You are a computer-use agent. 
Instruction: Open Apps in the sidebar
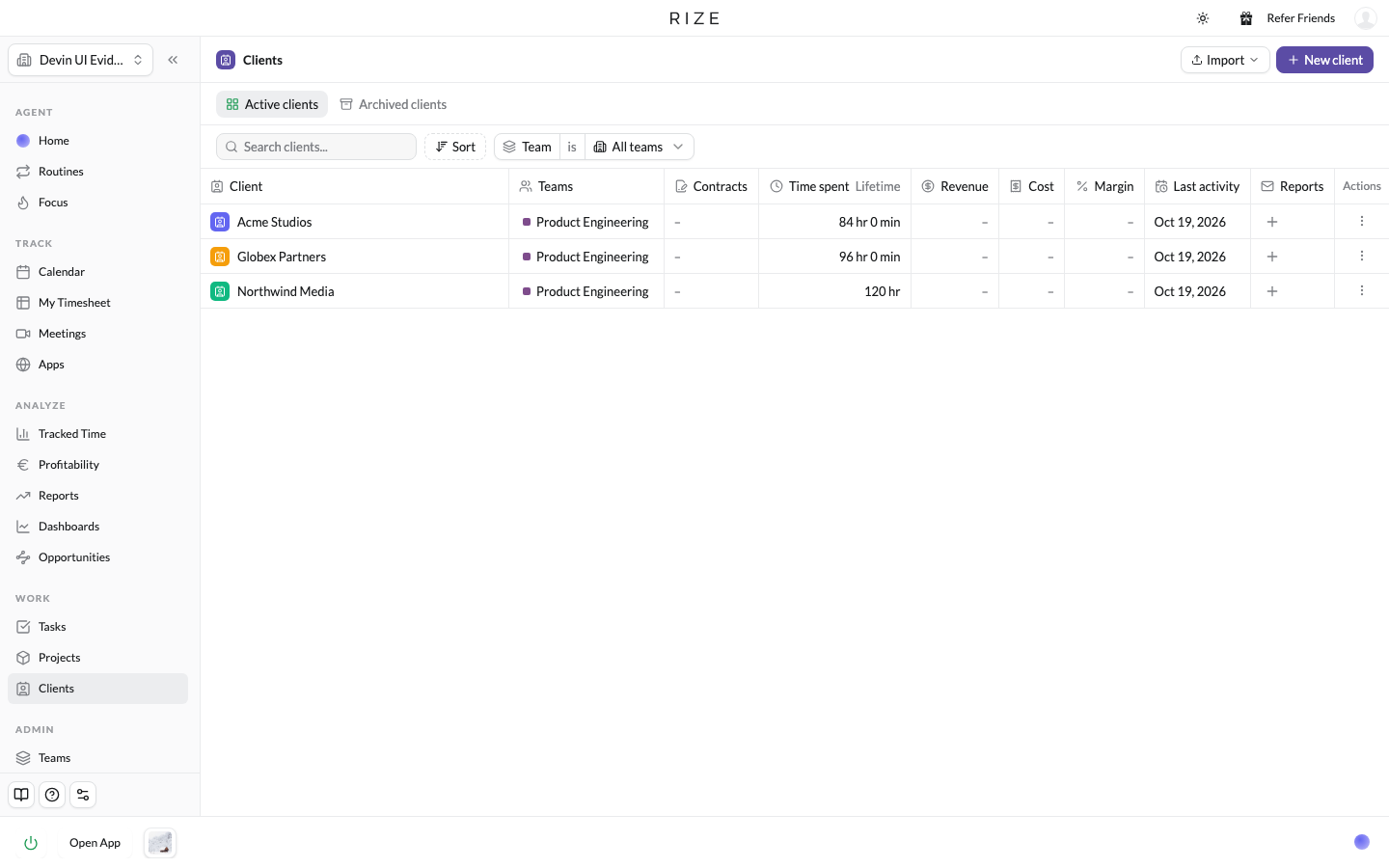pyautogui.click(x=97, y=365)
